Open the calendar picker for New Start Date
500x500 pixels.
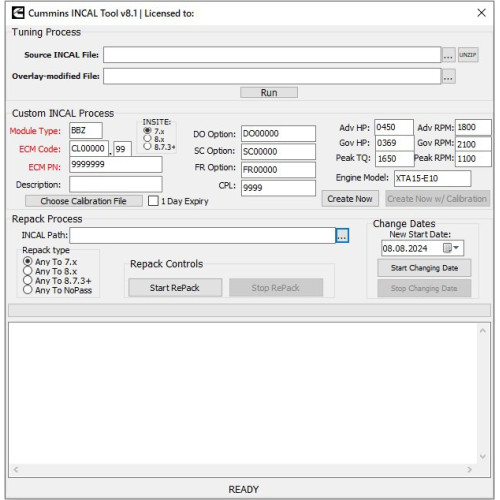(451, 248)
